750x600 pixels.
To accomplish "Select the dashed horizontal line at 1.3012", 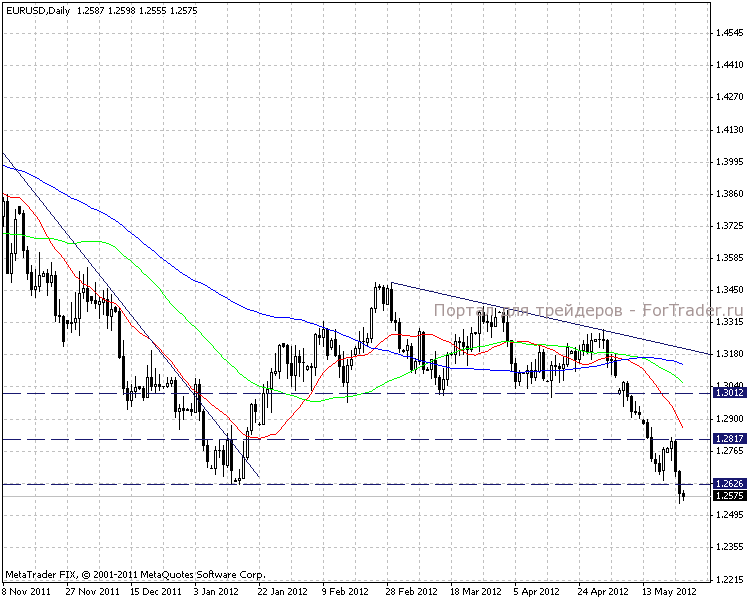I will point(356,393).
